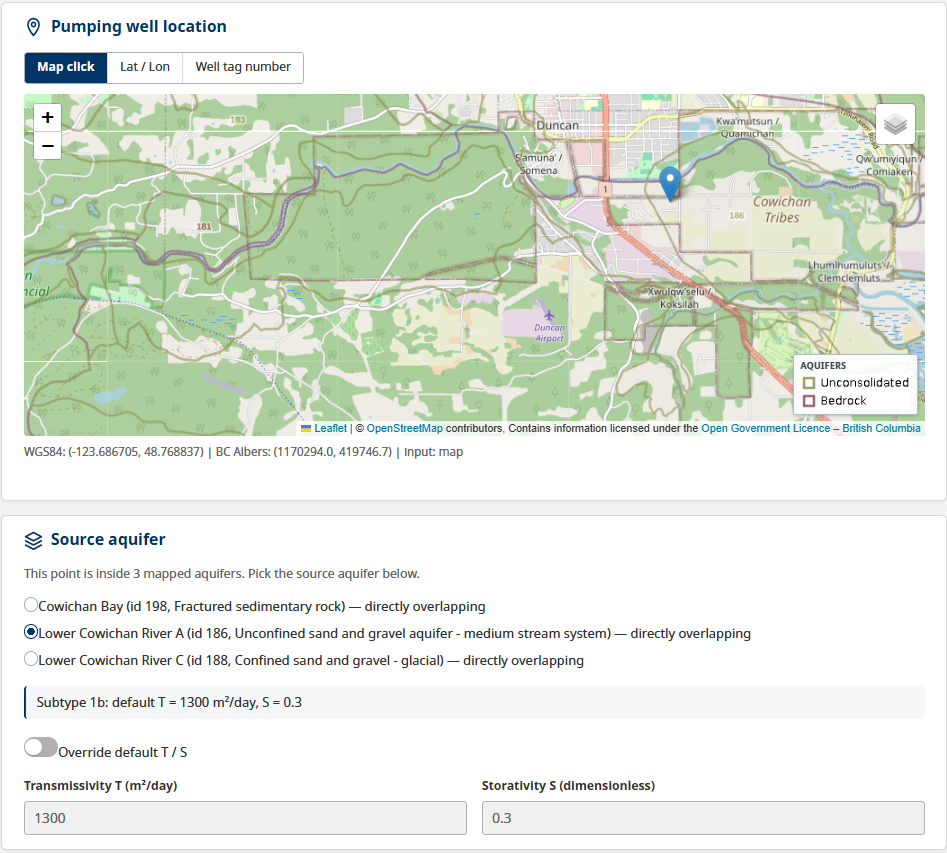
Task: Select Lower Cowichan River C radio button
Action: tap(31, 658)
